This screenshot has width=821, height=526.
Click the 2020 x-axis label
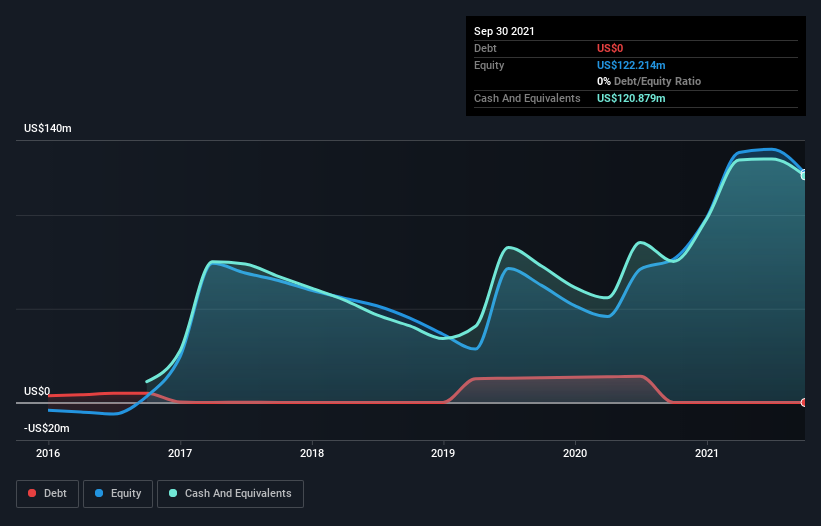(x=575, y=453)
